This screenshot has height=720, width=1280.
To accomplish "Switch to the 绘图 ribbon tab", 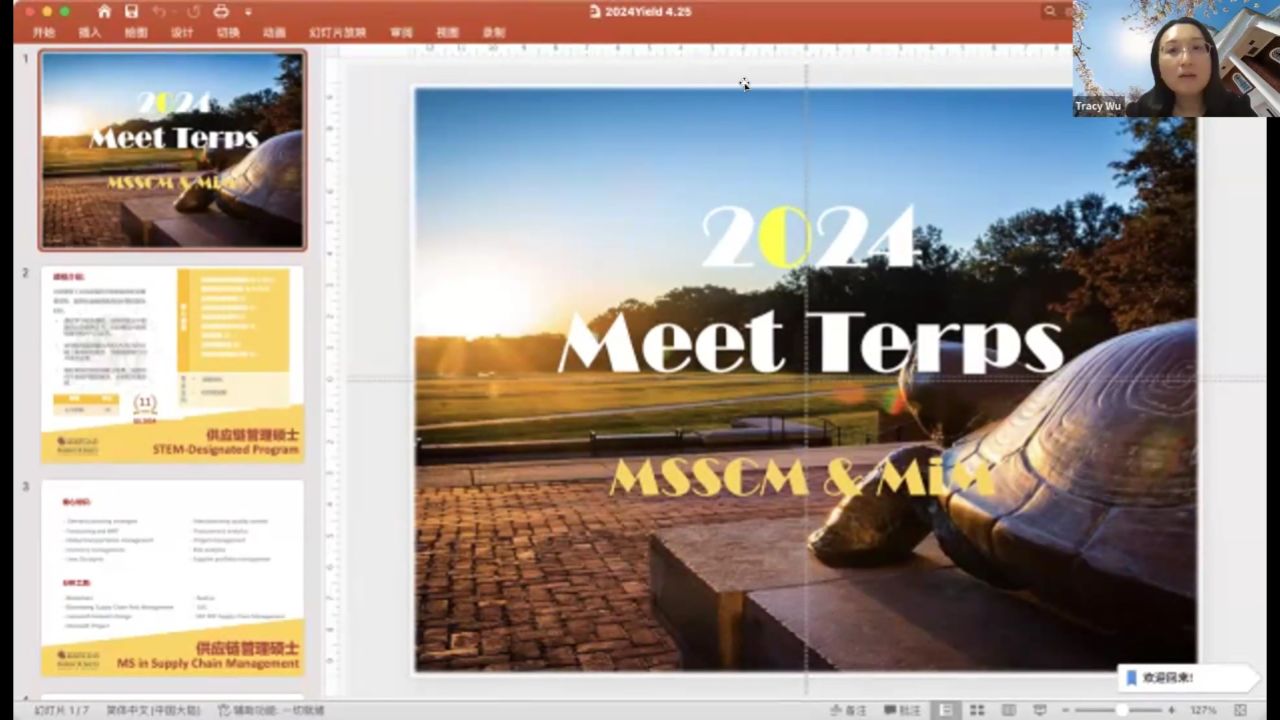I will click(x=136, y=33).
